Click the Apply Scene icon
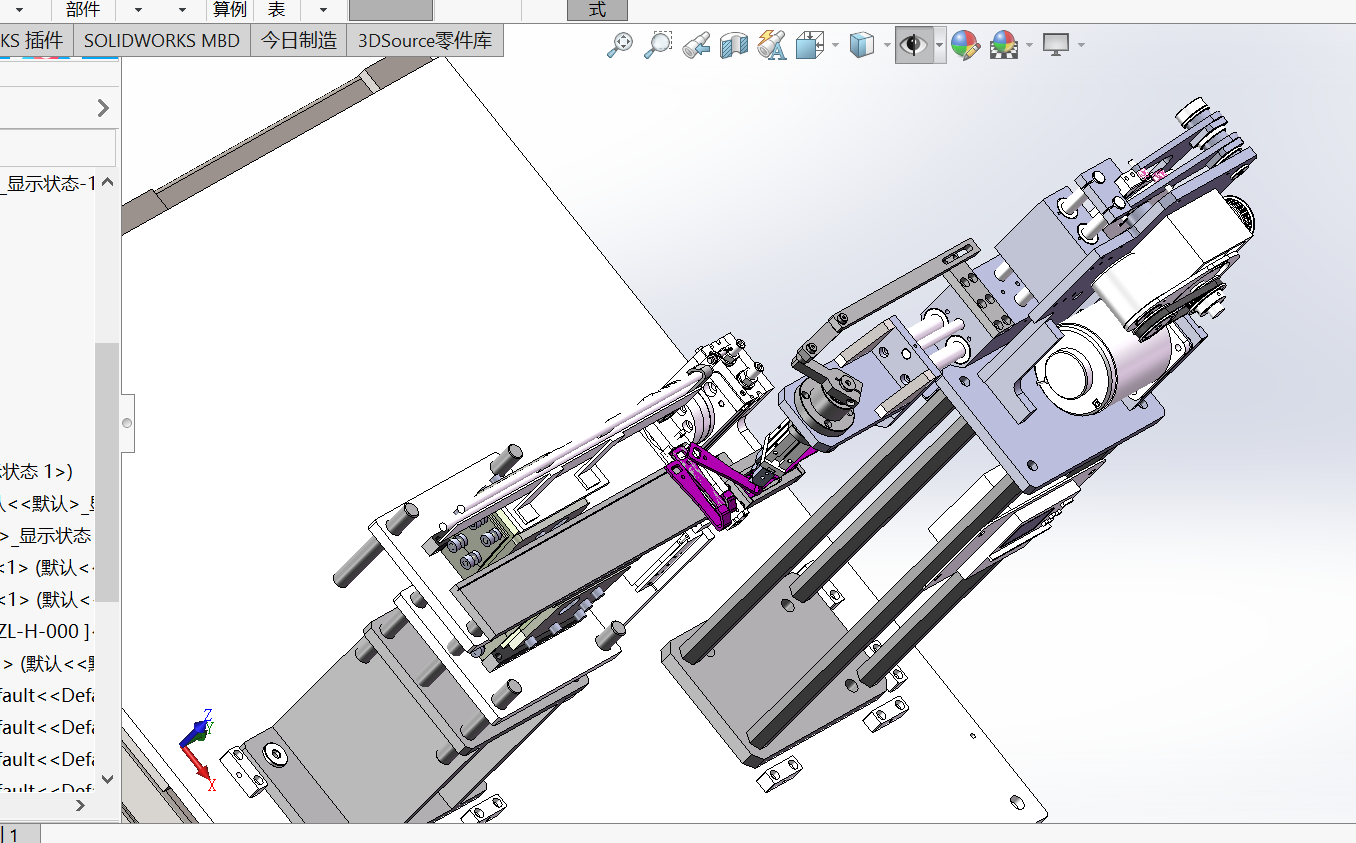The height and width of the screenshot is (843, 1356). pyautogui.click(x=1003, y=45)
